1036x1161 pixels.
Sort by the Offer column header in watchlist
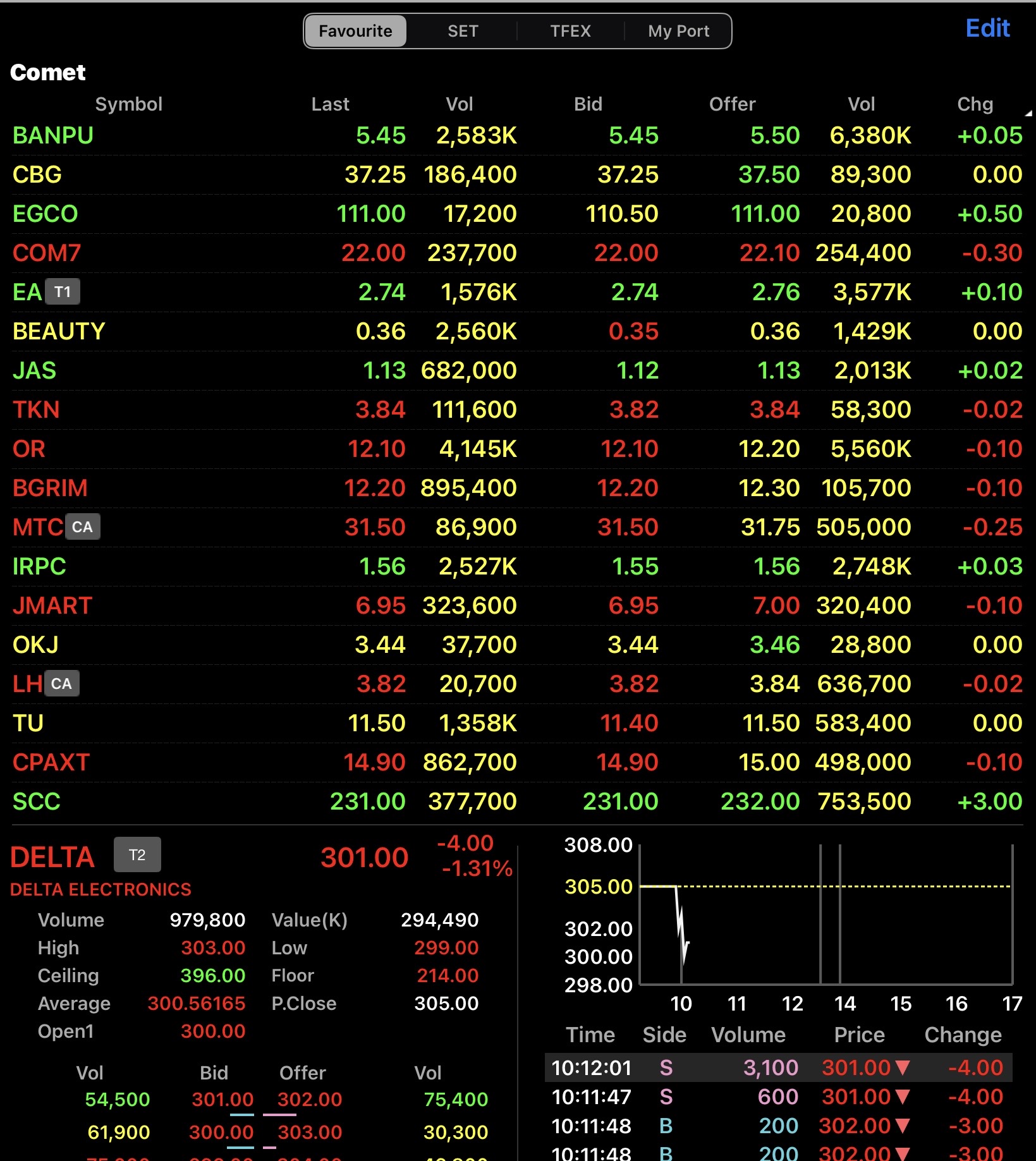(732, 104)
